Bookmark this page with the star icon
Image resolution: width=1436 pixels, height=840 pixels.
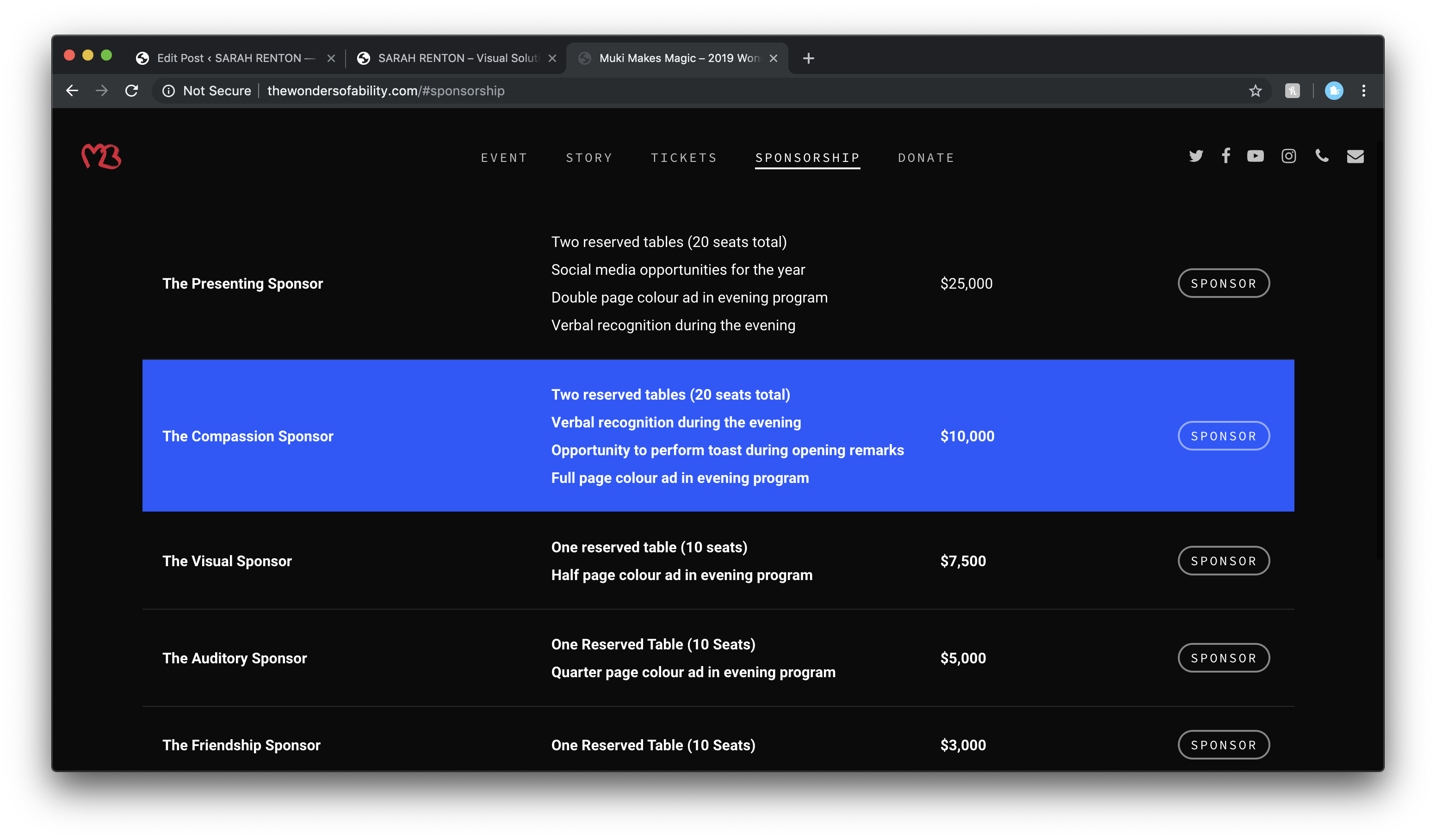(1256, 91)
